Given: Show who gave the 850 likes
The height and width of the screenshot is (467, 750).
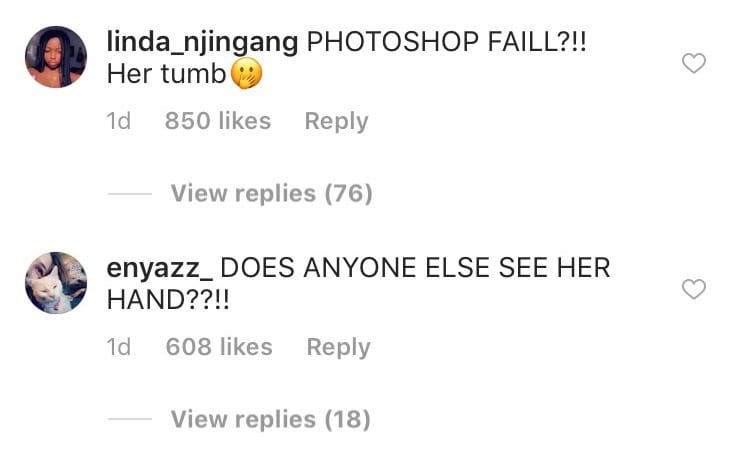Looking at the screenshot, I should tap(218, 121).
